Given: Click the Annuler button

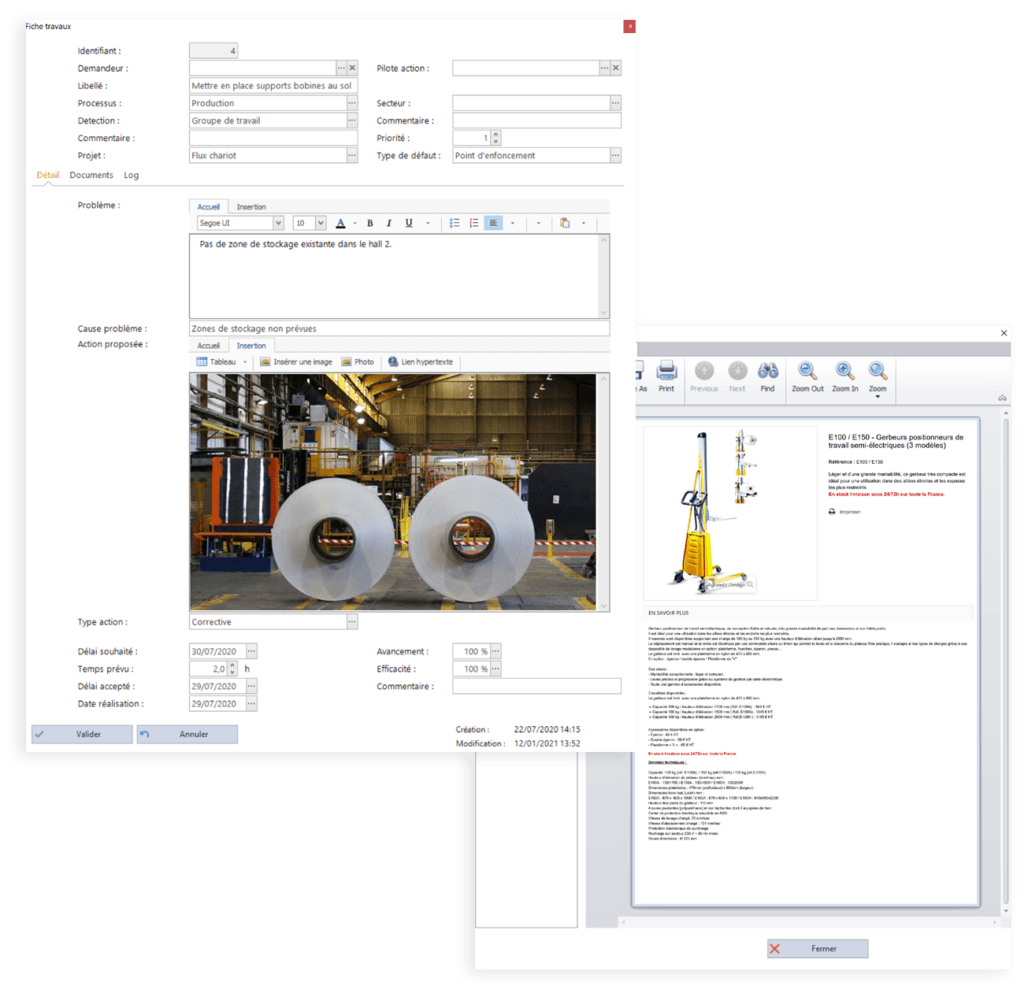Looking at the screenshot, I should coord(187,734).
